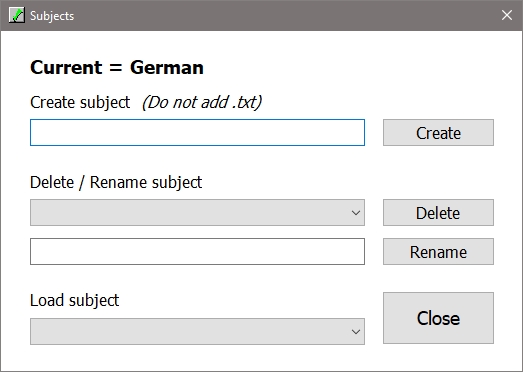Click the Rename button

click(x=438, y=252)
